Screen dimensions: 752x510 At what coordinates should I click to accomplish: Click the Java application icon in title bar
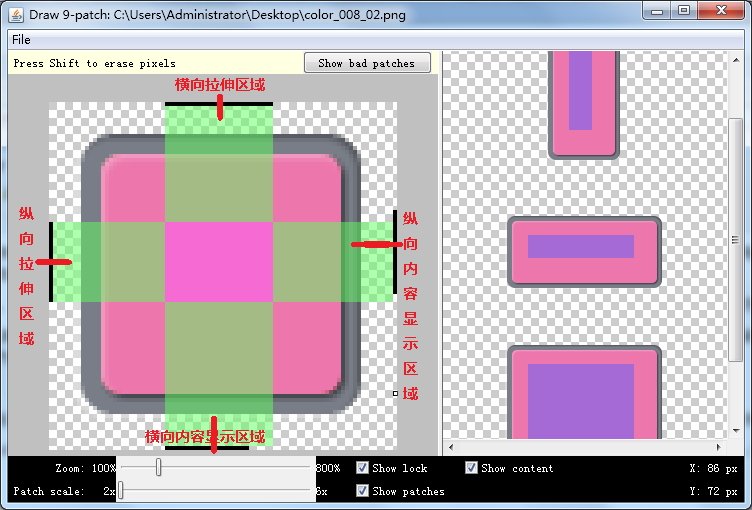tap(16, 11)
